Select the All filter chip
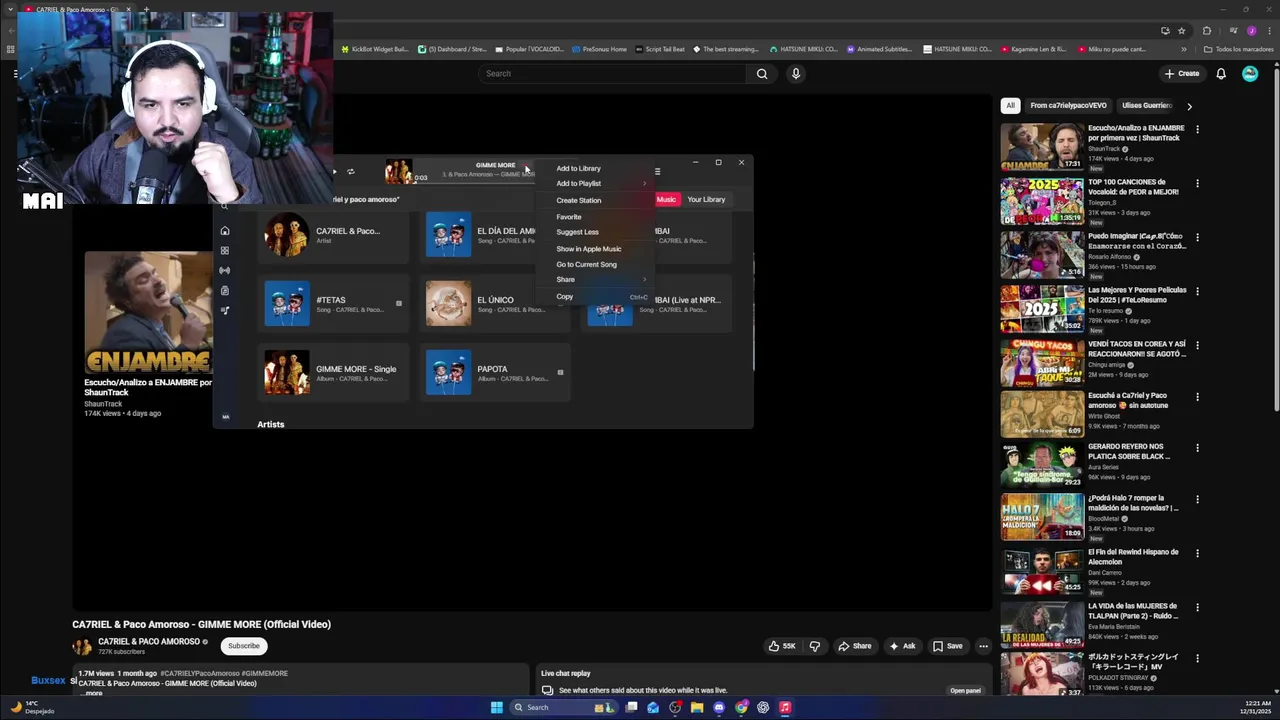The height and width of the screenshot is (720, 1280). point(1010,105)
